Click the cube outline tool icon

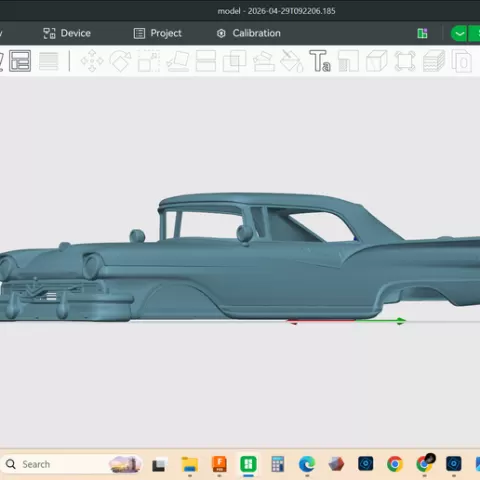point(377,61)
